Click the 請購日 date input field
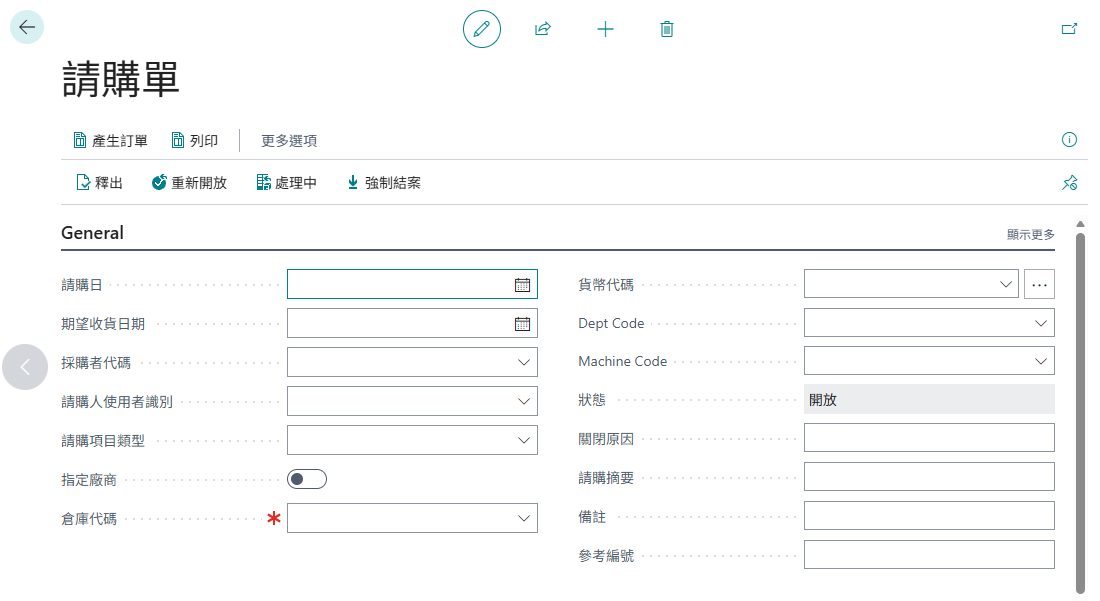Image resolution: width=1100 pixels, height=601 pixels. pos(412,284)
